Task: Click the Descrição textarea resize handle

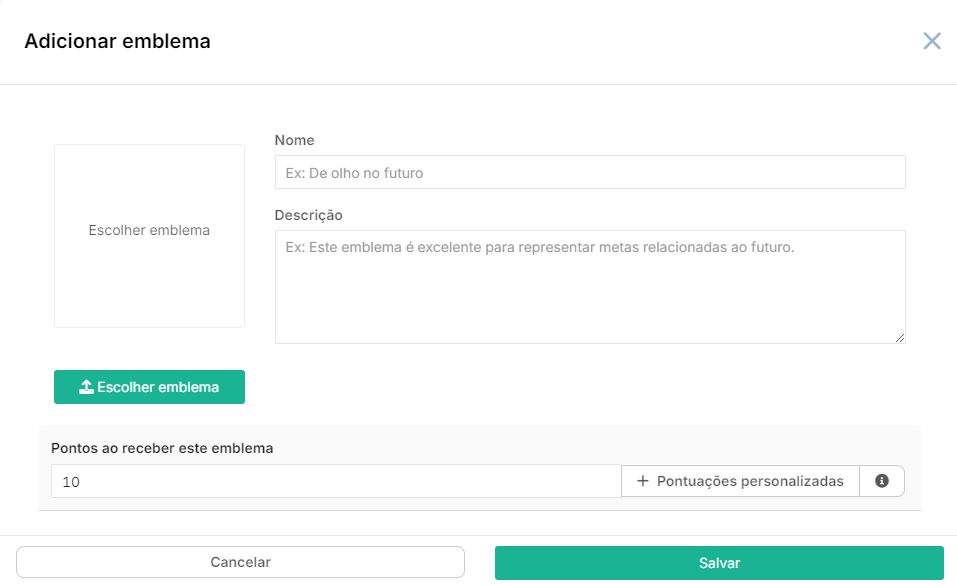Action: click(900, 338)
